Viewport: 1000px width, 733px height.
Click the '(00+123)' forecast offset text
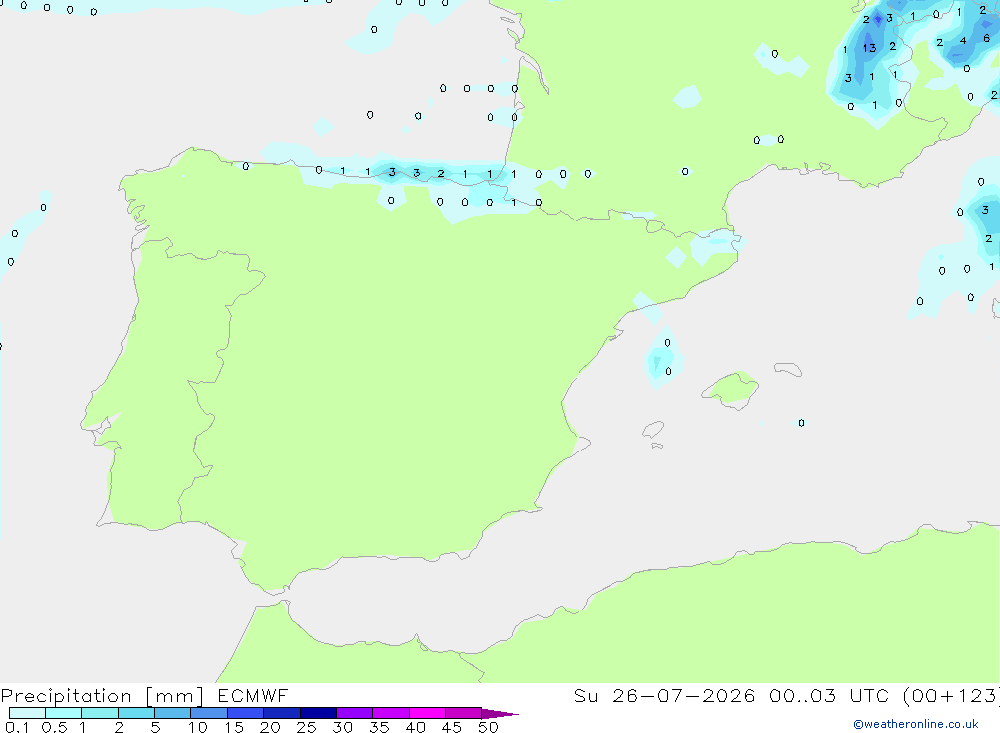coord(951,696)
